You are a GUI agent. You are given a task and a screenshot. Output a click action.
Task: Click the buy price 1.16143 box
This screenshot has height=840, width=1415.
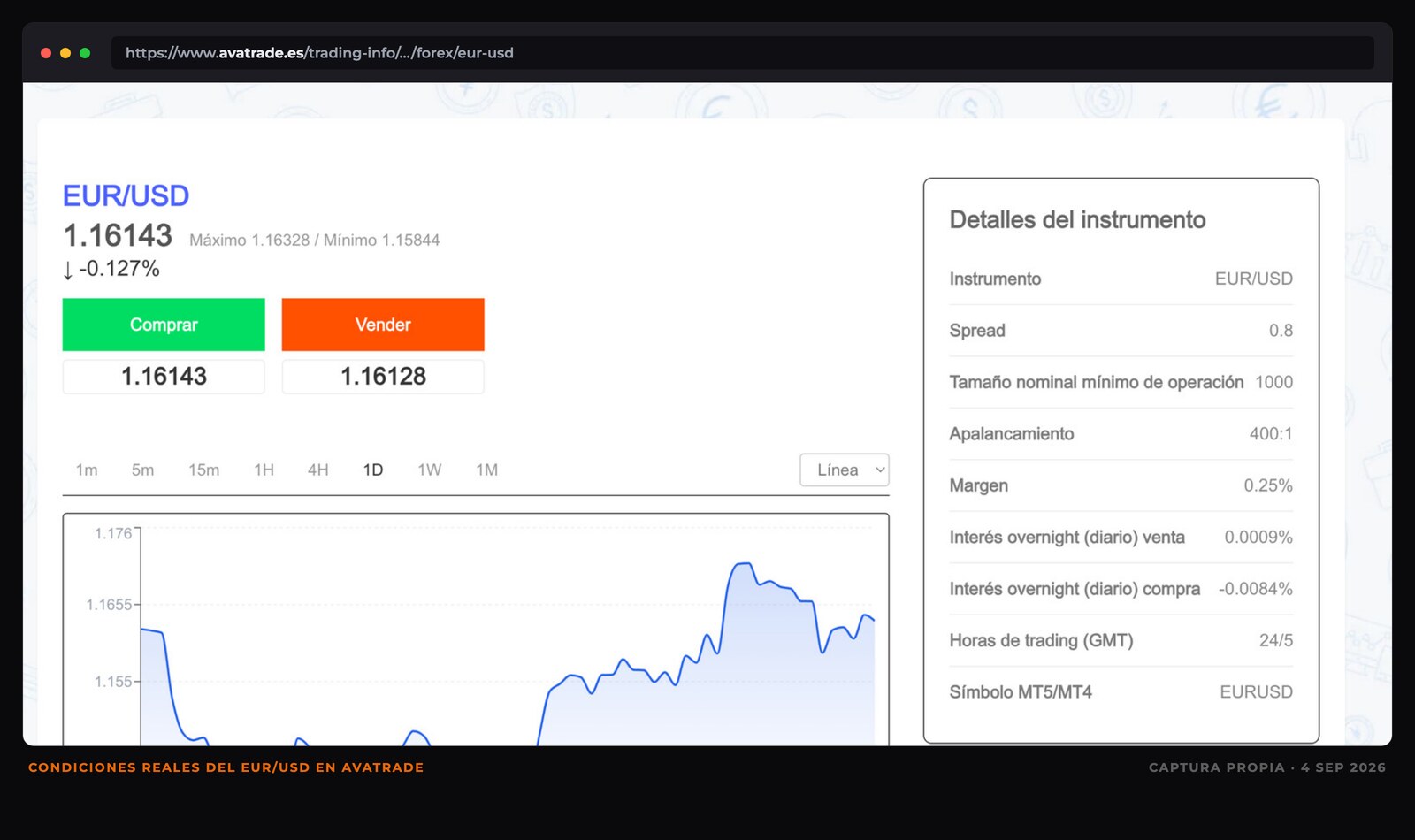coord(164,377)
